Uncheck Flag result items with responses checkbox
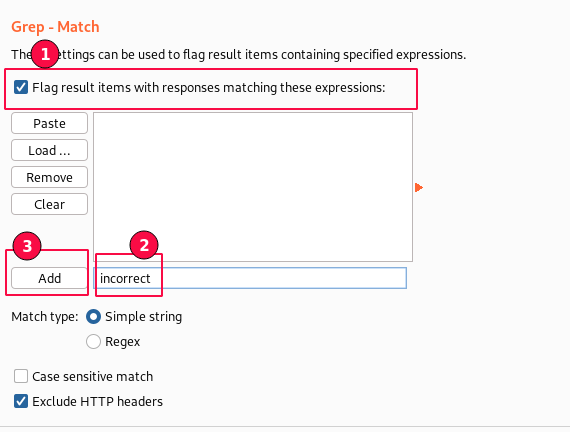 point(21,87)
